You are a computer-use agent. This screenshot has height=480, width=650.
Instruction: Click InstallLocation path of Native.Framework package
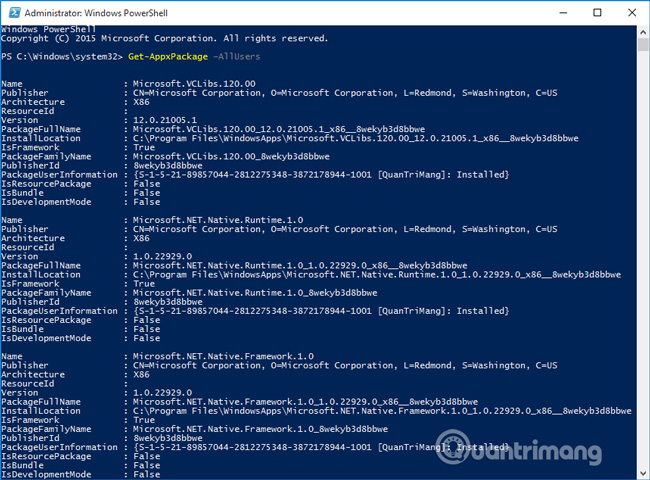tap(382, 411)
